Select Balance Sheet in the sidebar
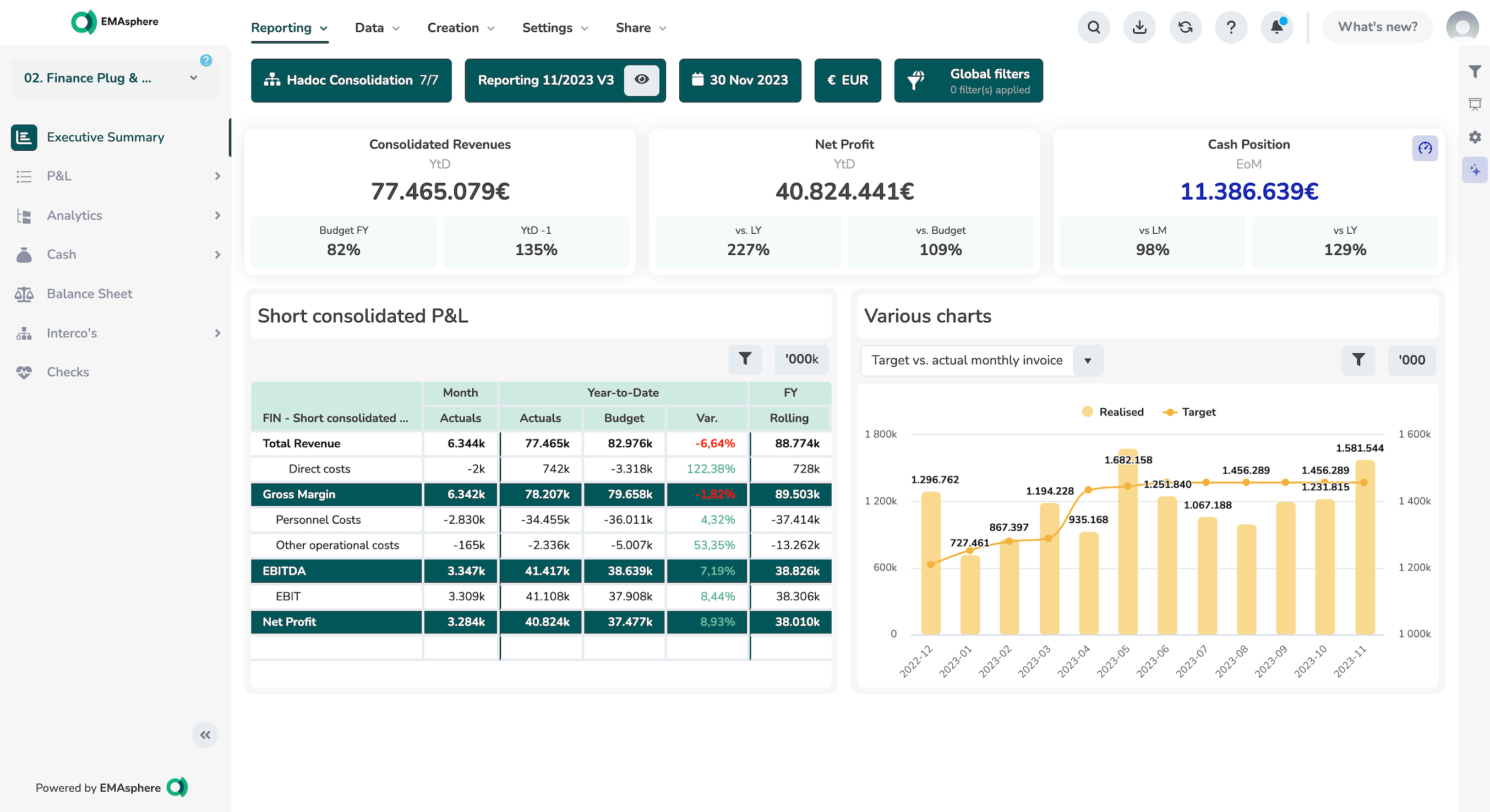Screen dimensions: 1490x812 90,294
